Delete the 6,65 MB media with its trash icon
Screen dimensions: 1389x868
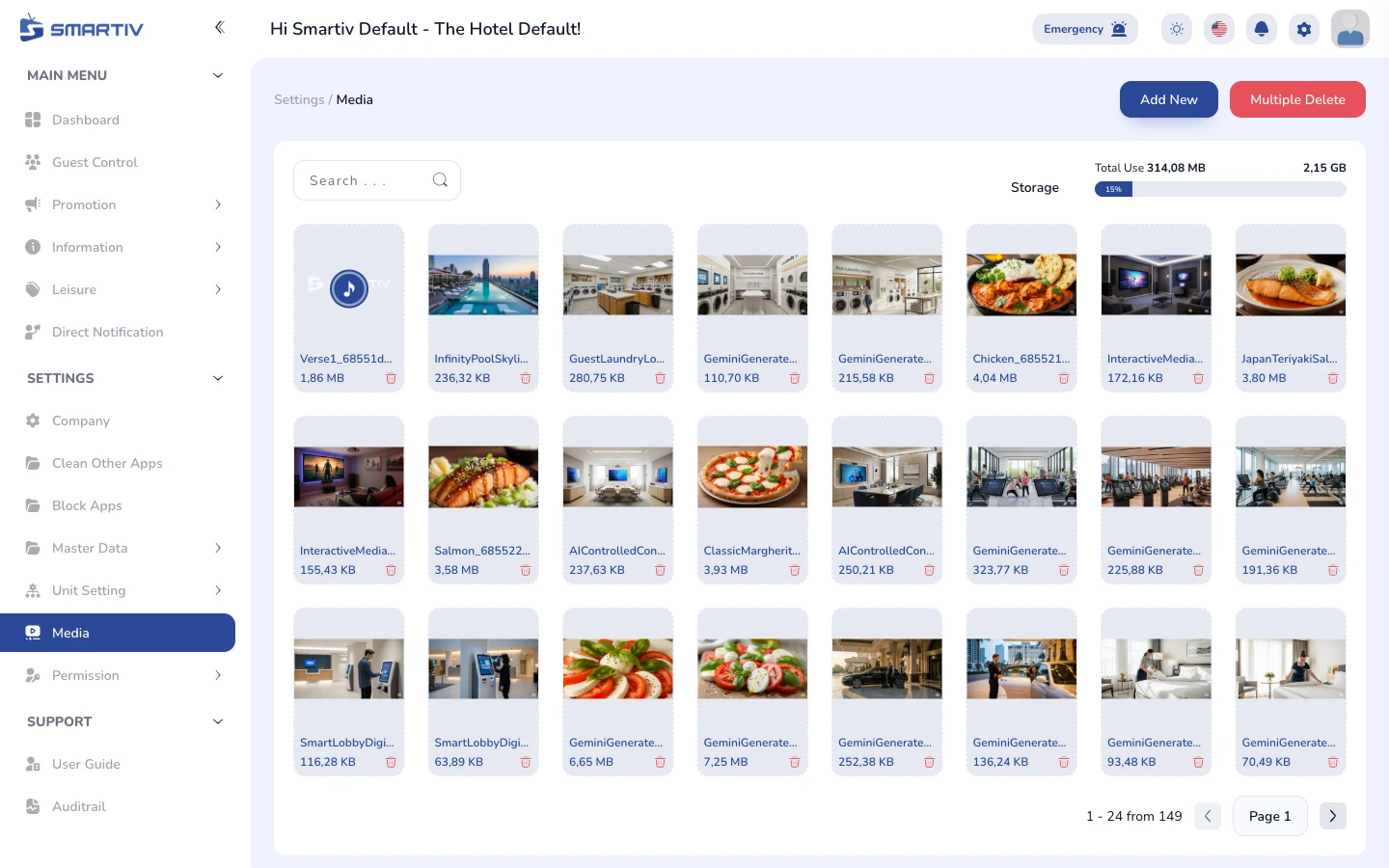[x=660, y=762]
